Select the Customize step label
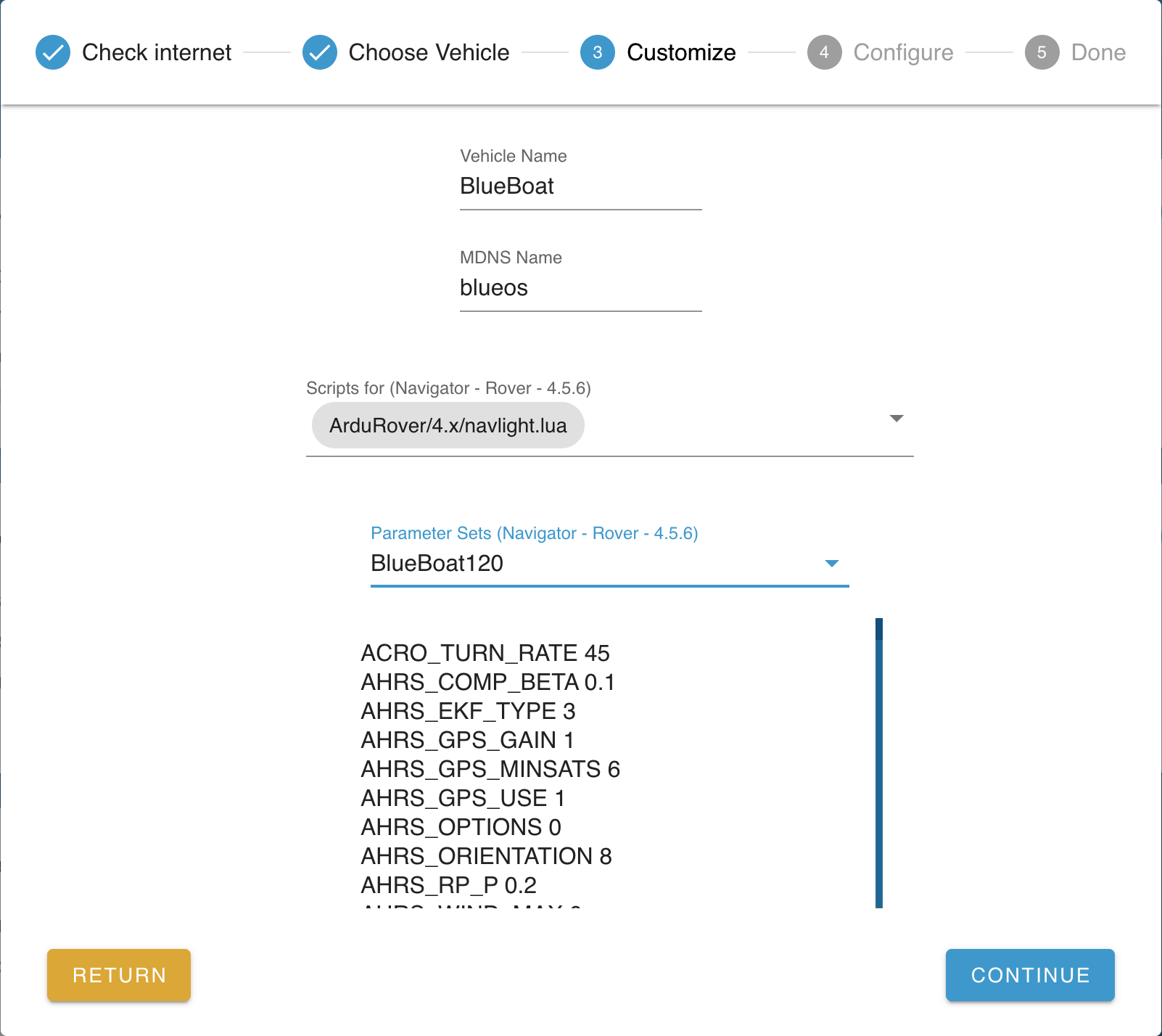 pos(681,52)
